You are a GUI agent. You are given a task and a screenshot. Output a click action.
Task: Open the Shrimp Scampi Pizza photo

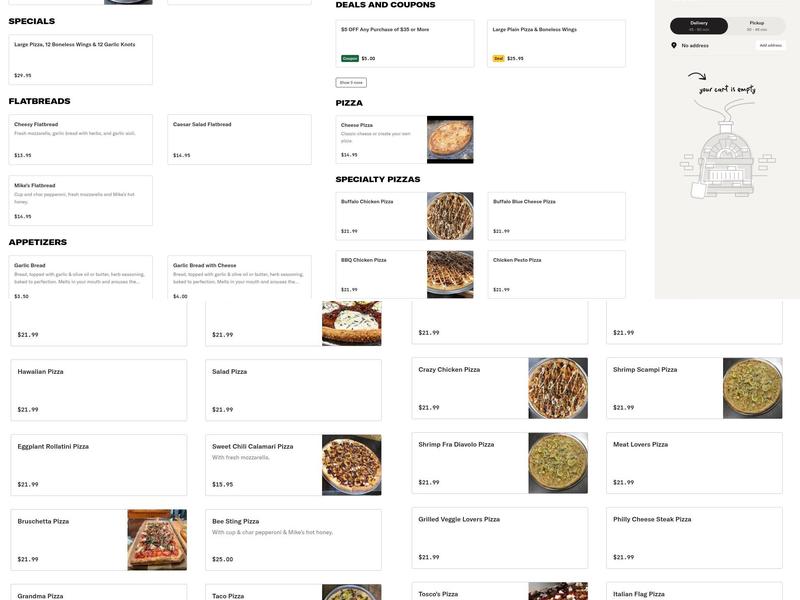tap(752, 388)
